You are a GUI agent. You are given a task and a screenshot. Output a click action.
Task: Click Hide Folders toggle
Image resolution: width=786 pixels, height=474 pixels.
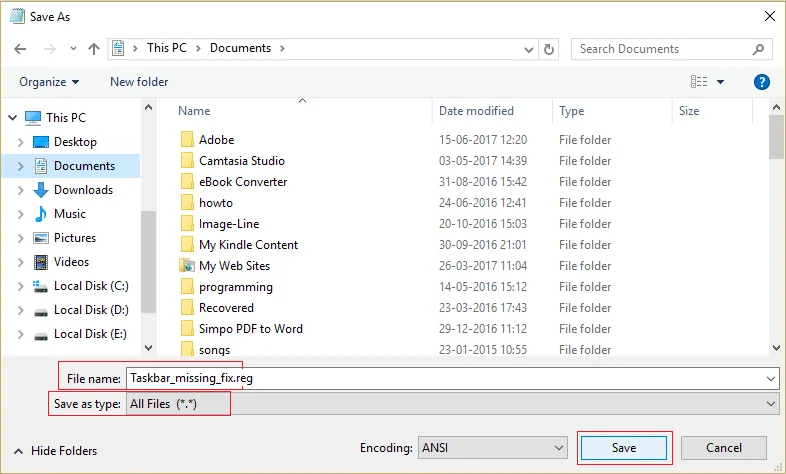click(x=55, y=451)
